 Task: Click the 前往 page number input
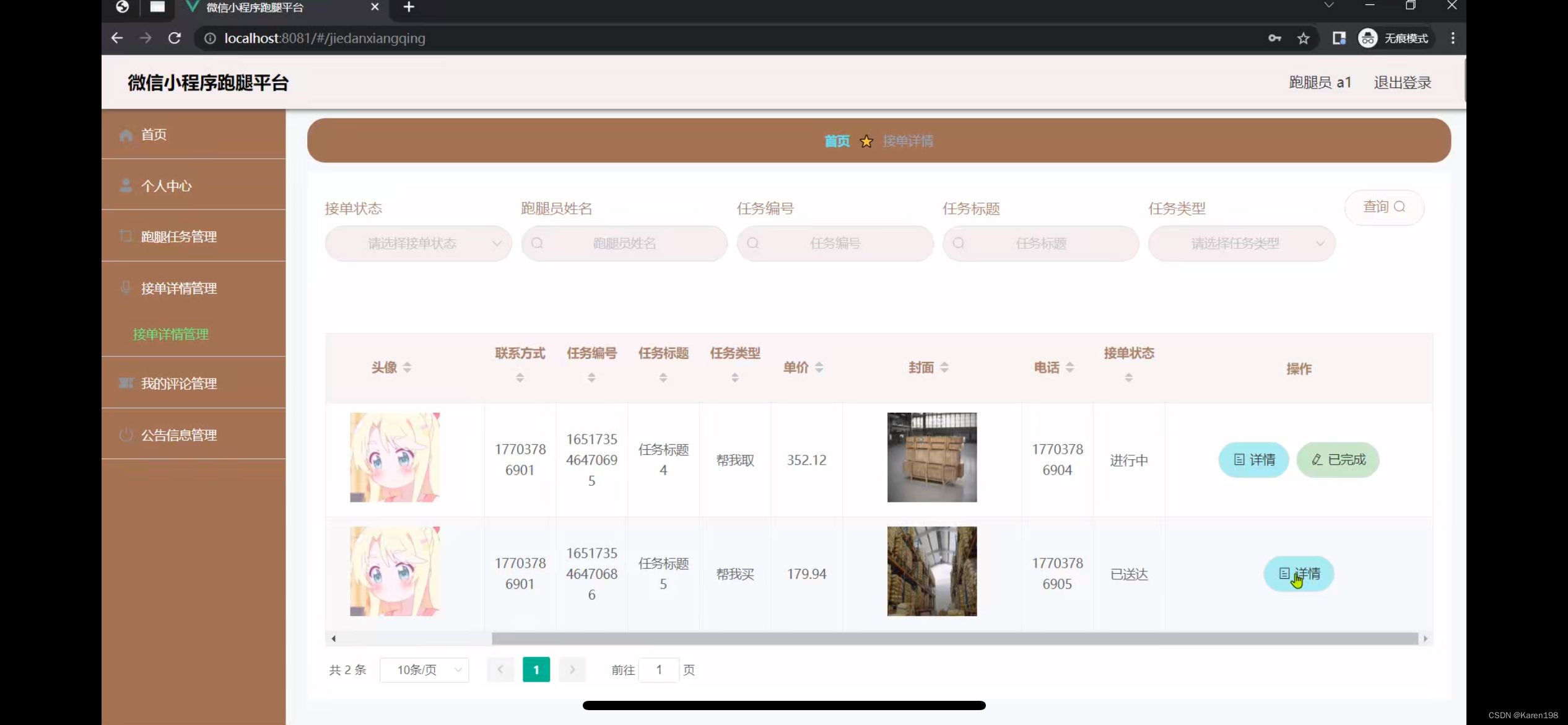659,670
